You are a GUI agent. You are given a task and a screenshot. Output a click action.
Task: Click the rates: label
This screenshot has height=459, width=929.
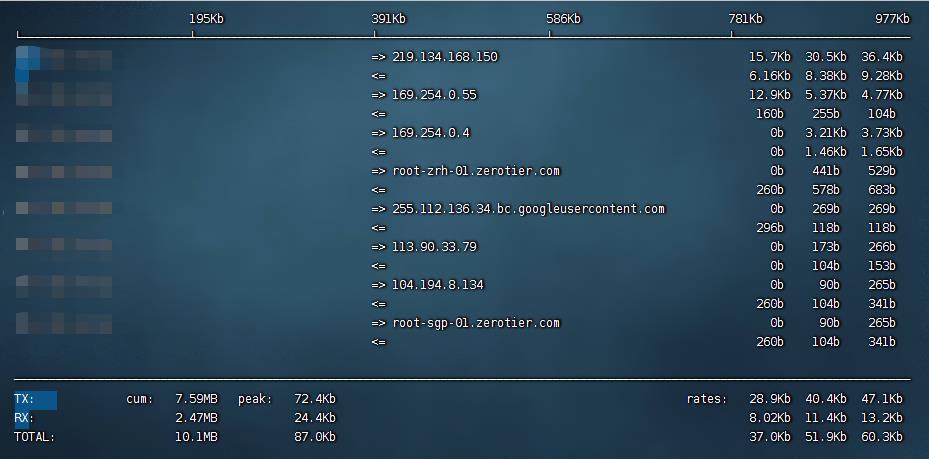coord(707,399)
